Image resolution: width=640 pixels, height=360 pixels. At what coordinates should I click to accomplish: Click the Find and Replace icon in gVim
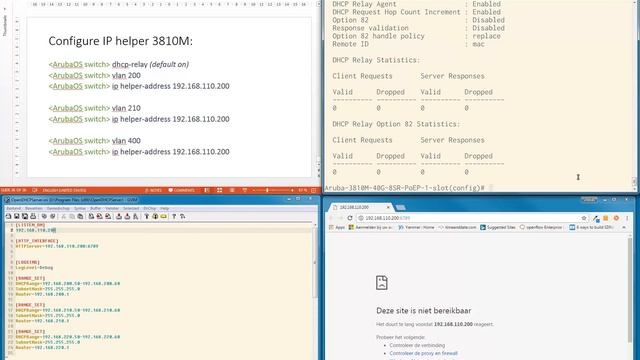click(x=91, y=216)
